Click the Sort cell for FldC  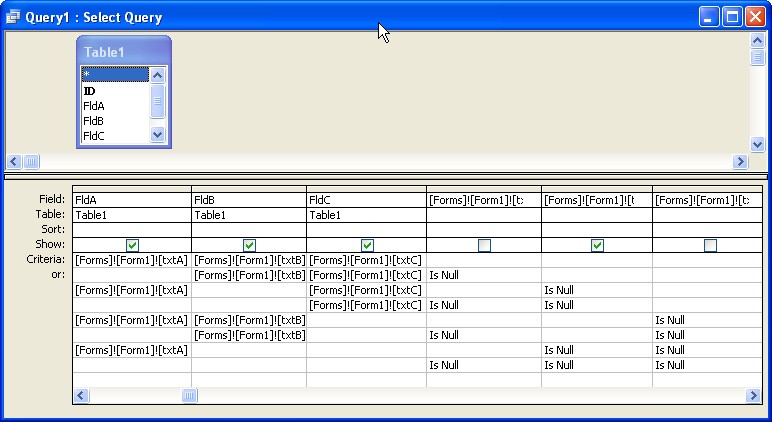[367, 230]
